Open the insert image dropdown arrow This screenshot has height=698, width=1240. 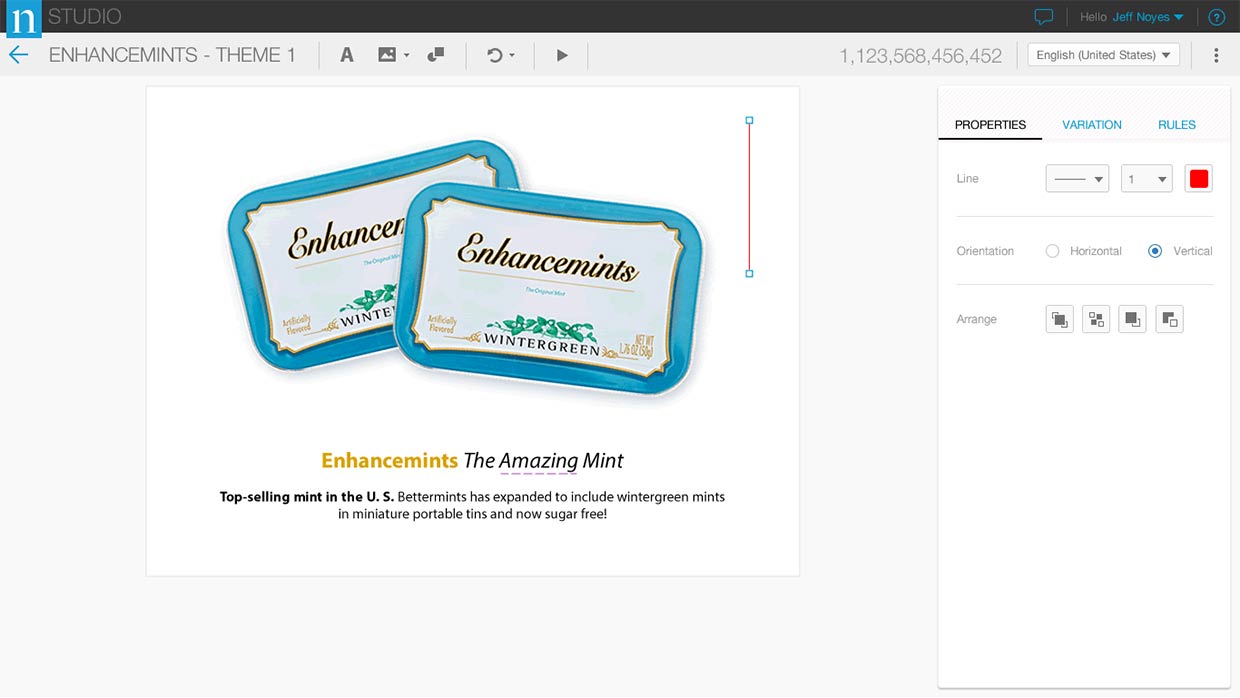tap(406, 56)
